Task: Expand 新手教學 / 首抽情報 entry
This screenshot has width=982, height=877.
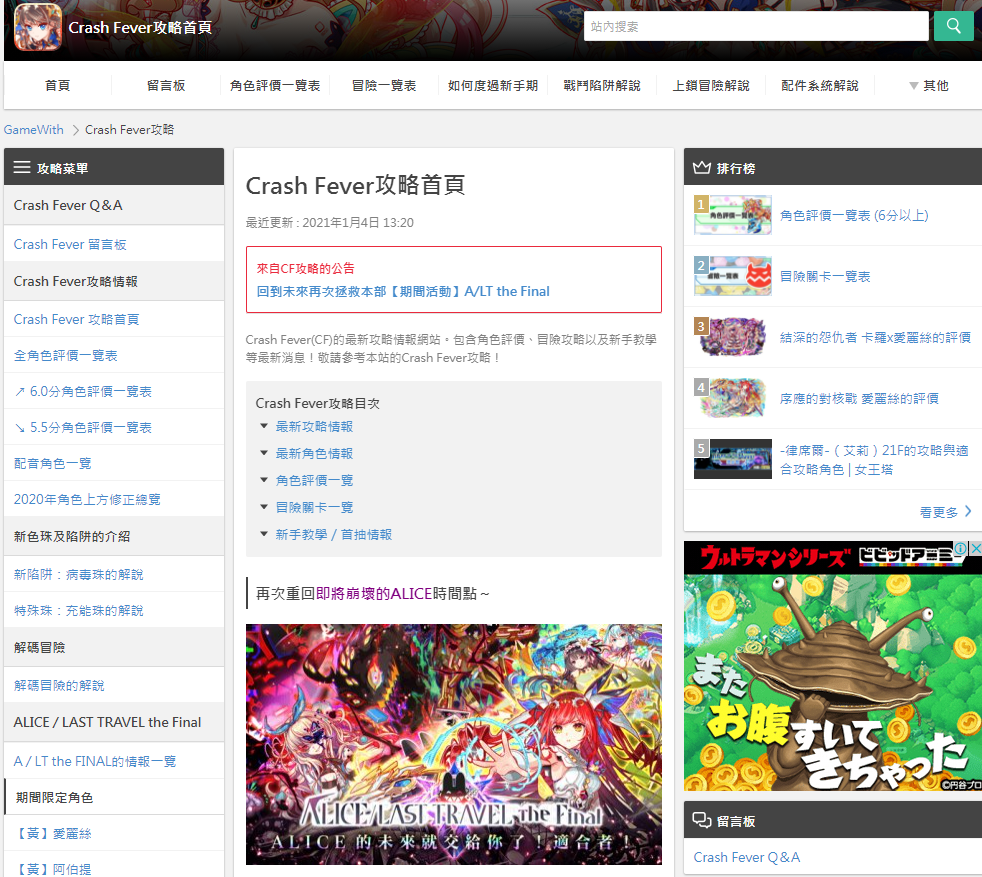Action: [x=333, y=534]
